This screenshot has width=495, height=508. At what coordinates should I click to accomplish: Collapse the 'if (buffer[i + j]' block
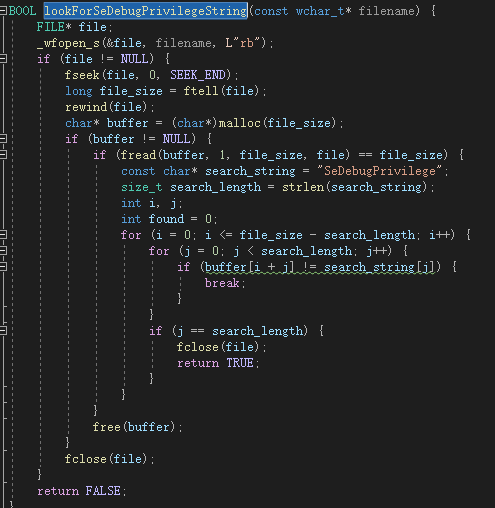coord(3,267)
